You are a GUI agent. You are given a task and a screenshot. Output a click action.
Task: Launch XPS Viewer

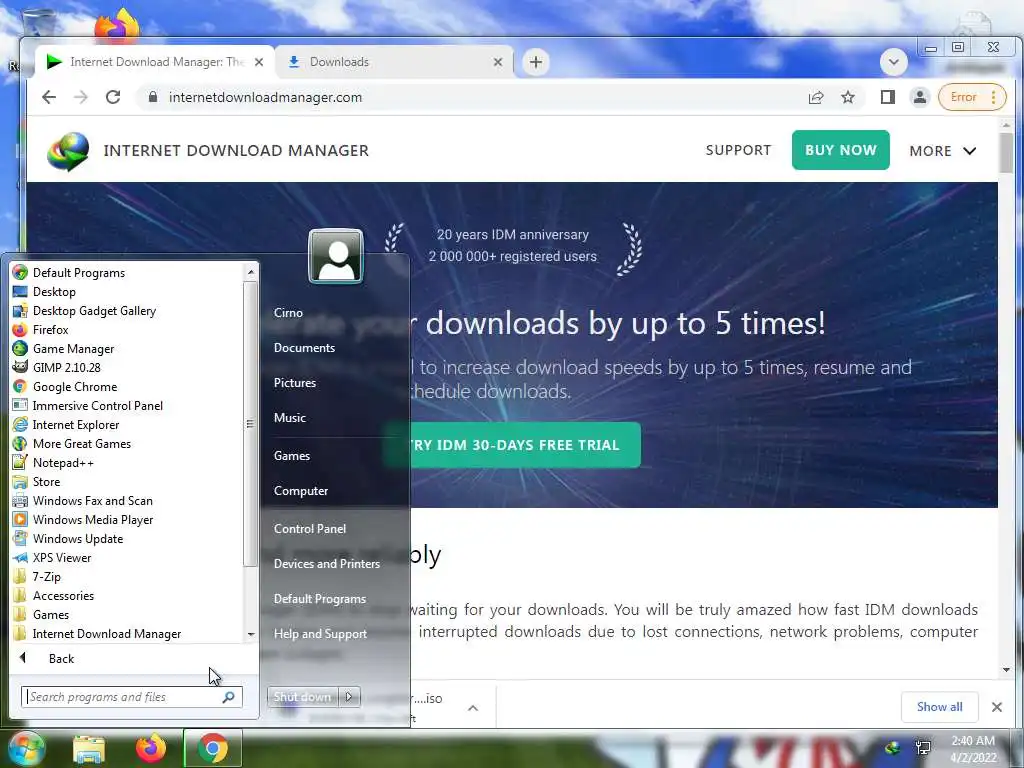(62, 558)
